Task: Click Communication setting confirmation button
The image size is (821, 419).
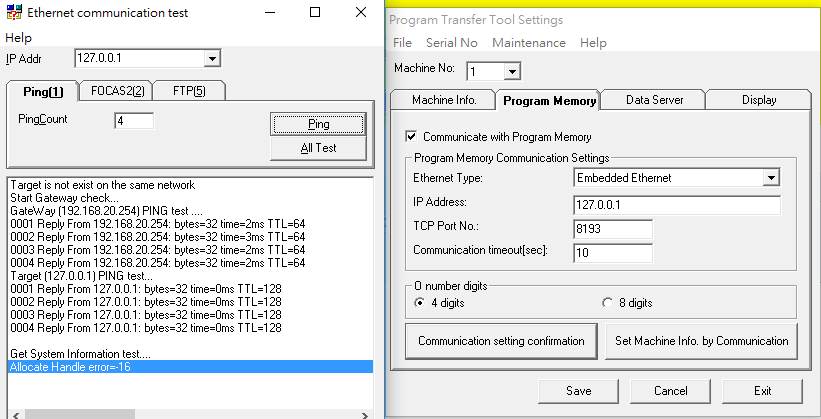Action: tap(501, 341)
